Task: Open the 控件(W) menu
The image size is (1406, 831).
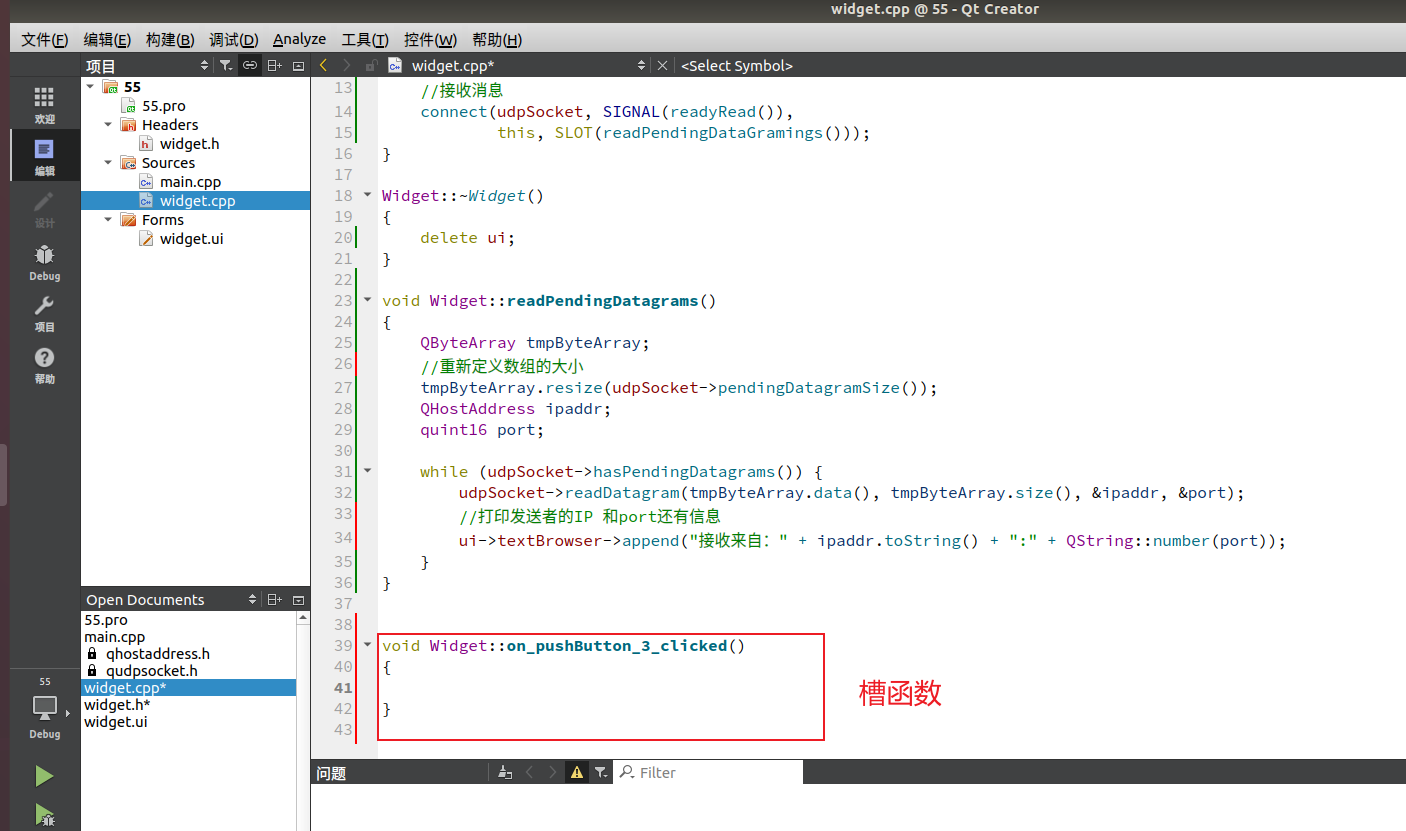Action: coord(430,40)
